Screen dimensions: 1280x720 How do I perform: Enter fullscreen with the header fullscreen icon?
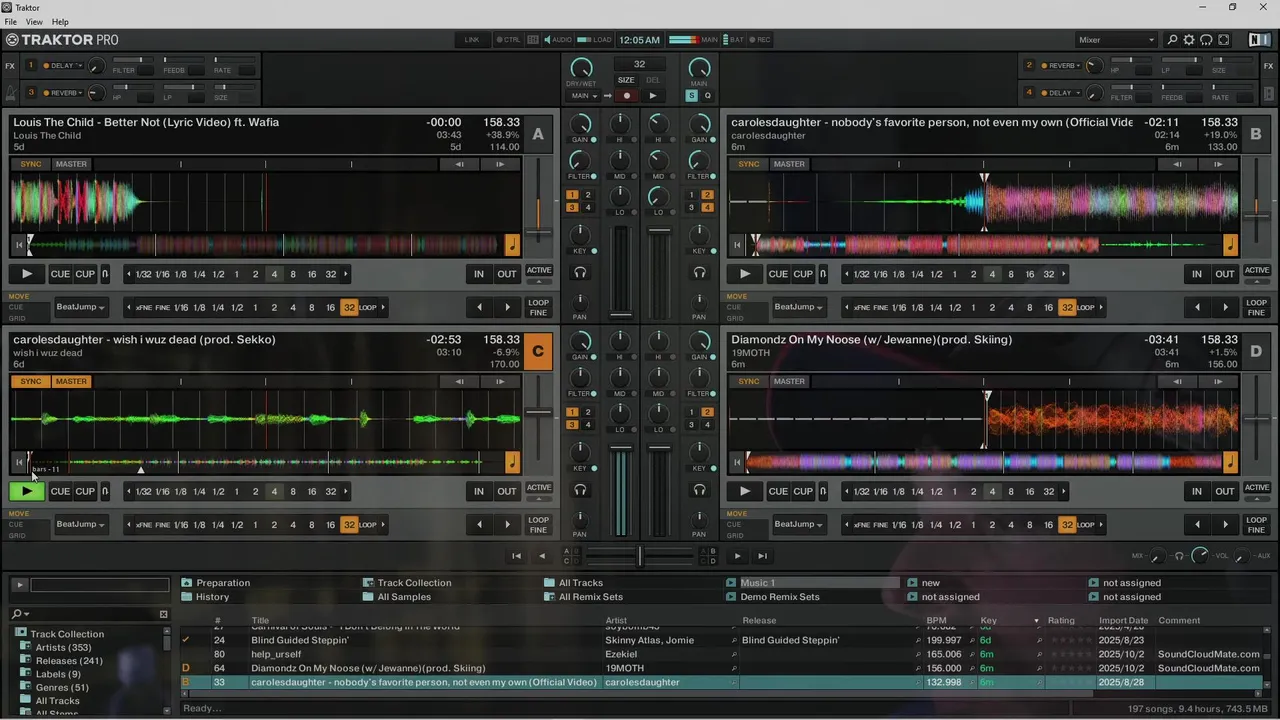[1223, 40]
